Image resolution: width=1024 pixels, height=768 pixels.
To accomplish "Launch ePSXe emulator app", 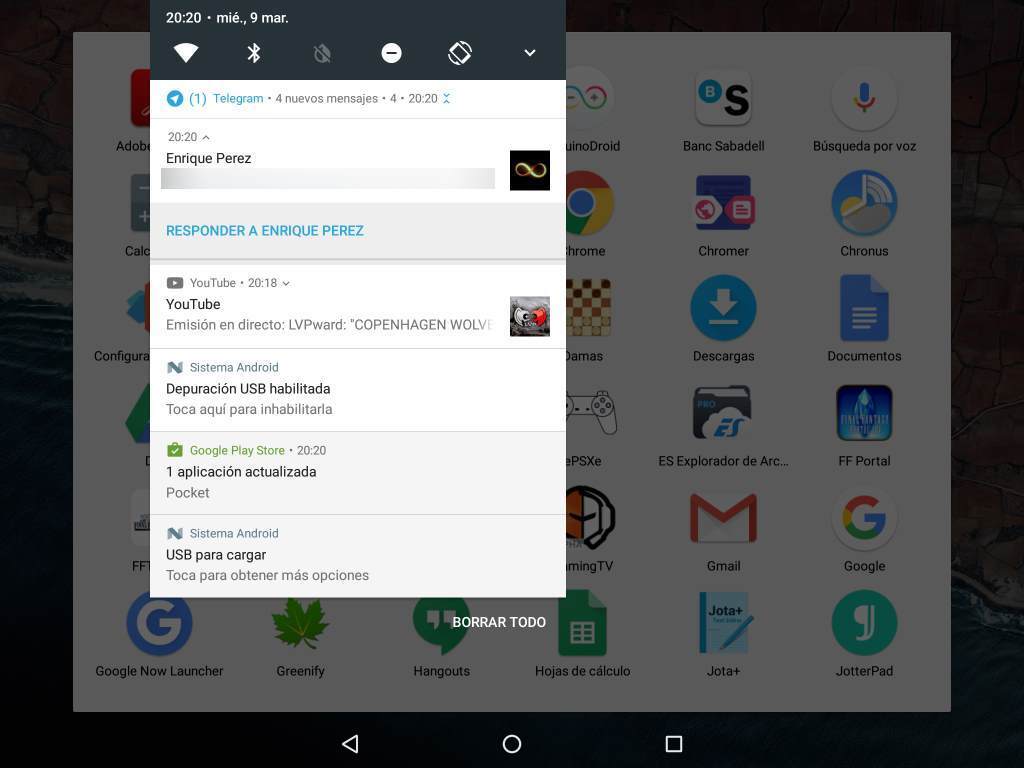I will (590, 426).
